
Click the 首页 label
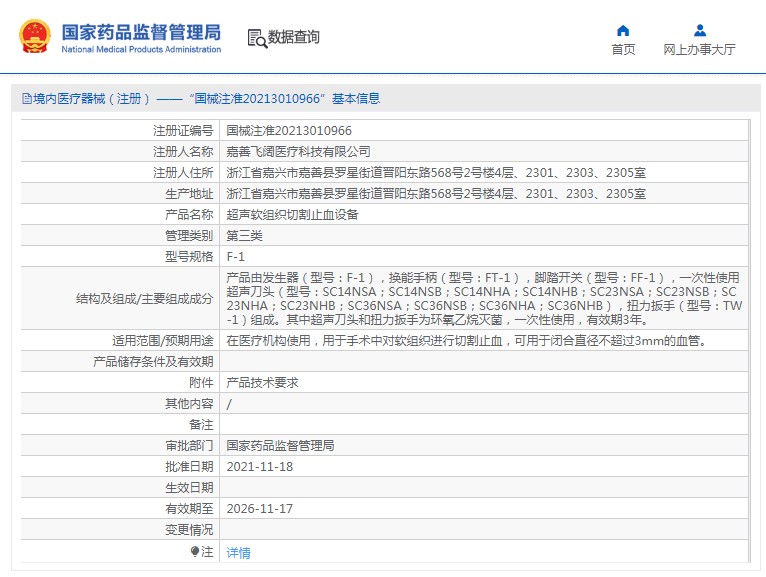point(623,49)
